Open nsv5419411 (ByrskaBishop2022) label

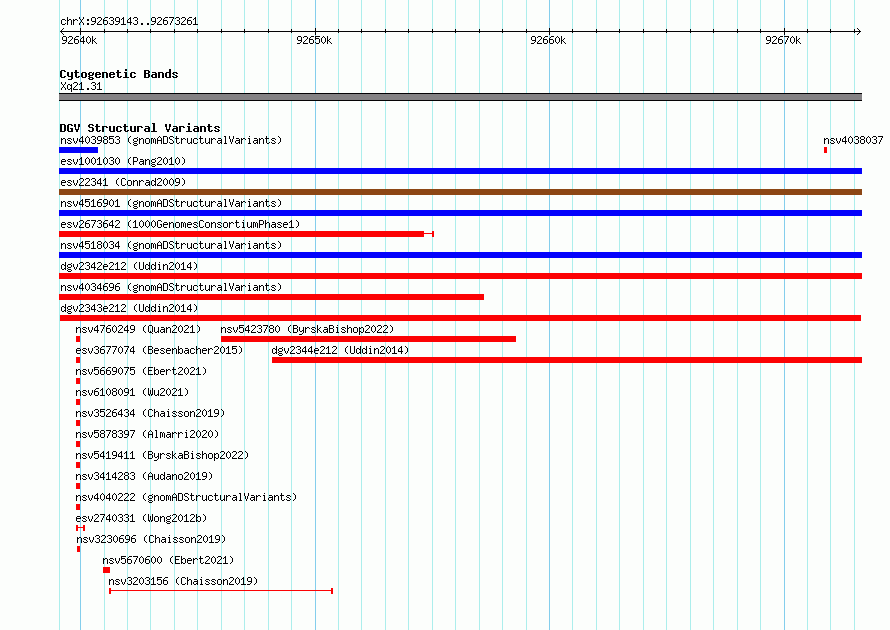coord(162,455)
